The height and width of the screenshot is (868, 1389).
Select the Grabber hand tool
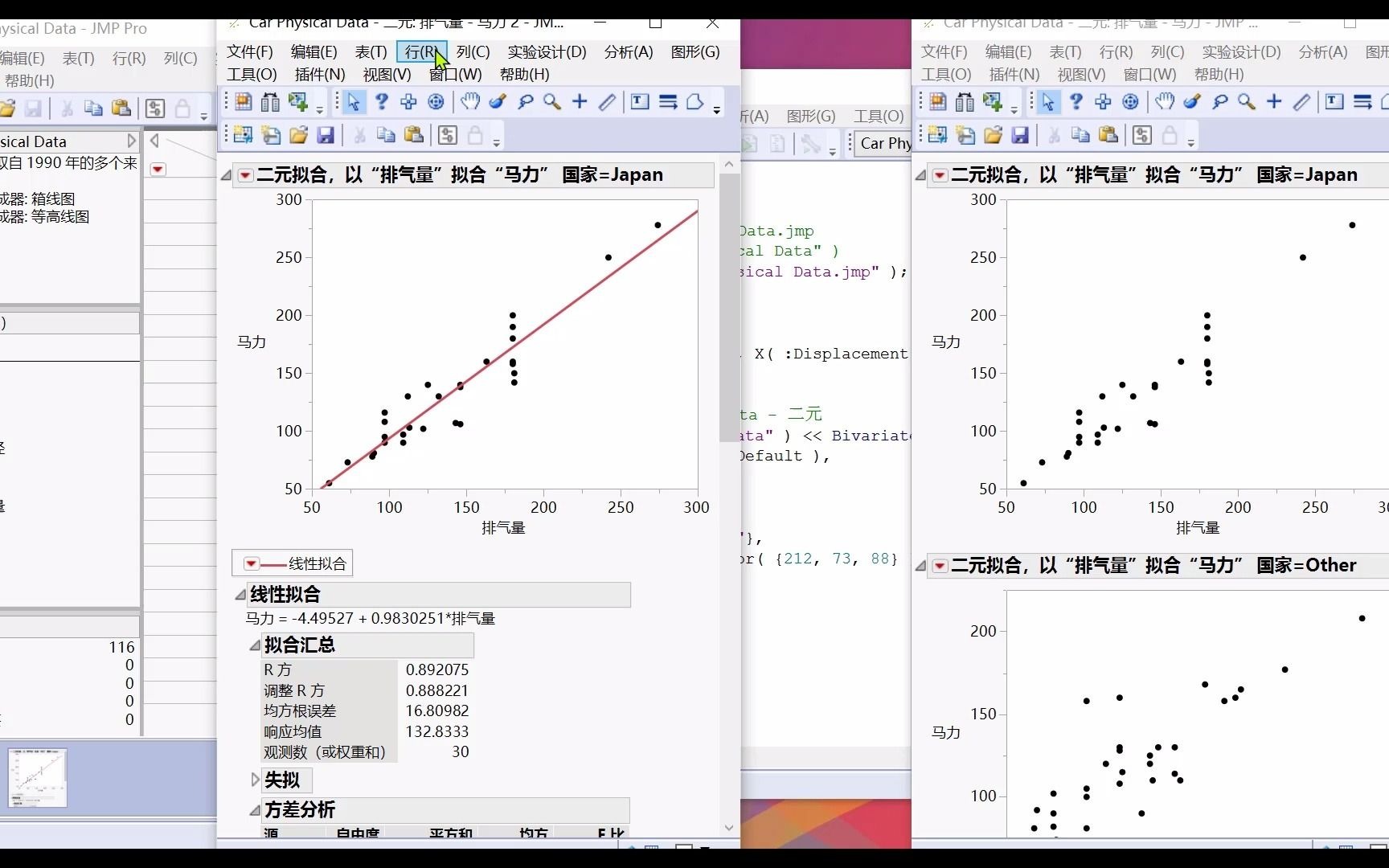pos(470,102)
